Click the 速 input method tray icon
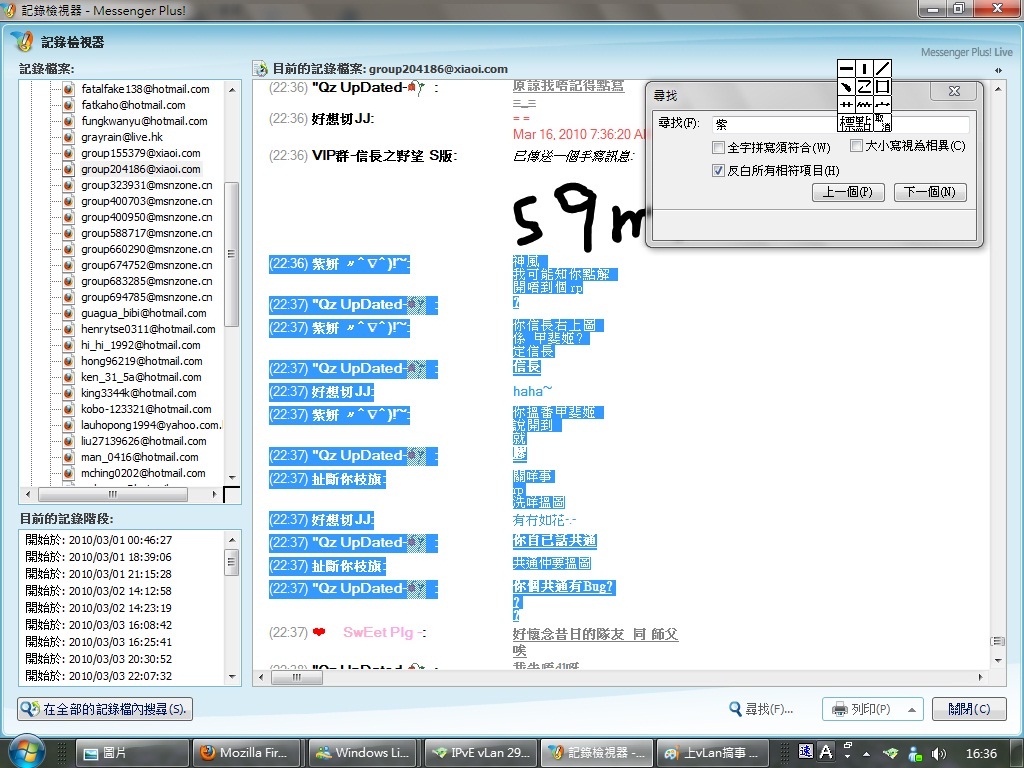Viewport: 1024px width, 768px height. [806, 752]
